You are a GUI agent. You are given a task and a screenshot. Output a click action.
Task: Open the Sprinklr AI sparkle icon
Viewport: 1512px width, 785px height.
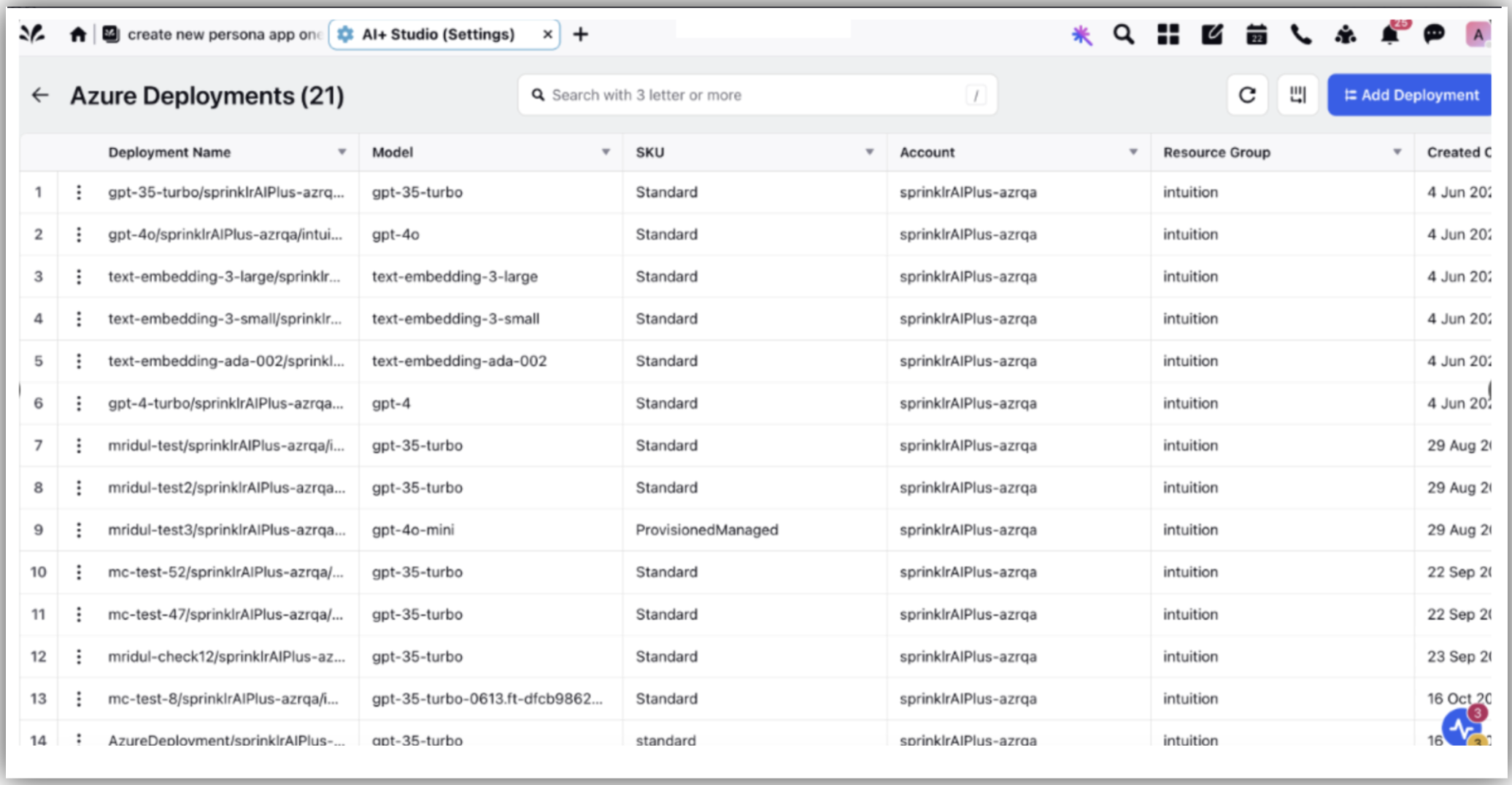click(x=1081, y=34)
